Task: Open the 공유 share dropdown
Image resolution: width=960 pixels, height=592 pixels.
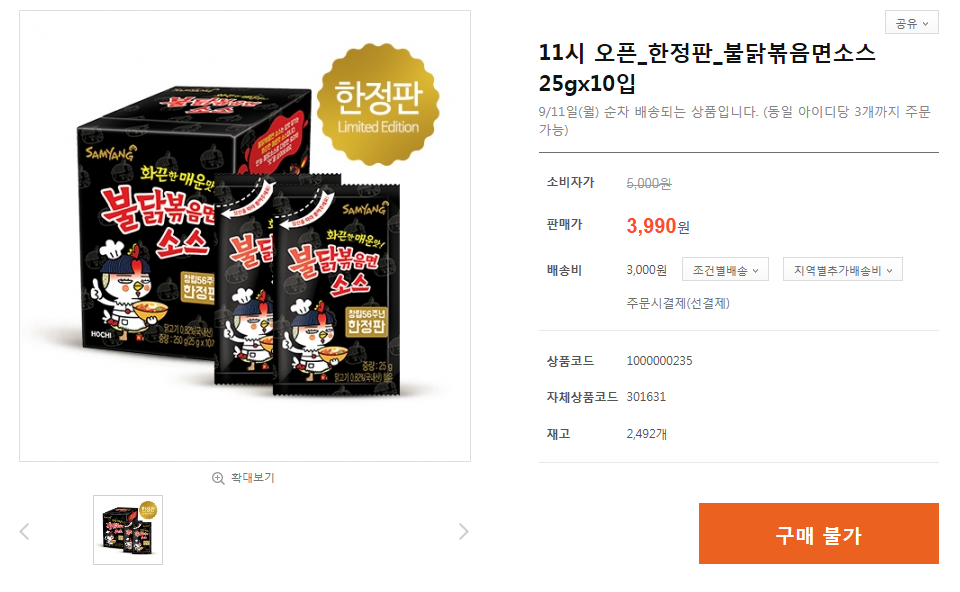Action: (x=911, y=23)
